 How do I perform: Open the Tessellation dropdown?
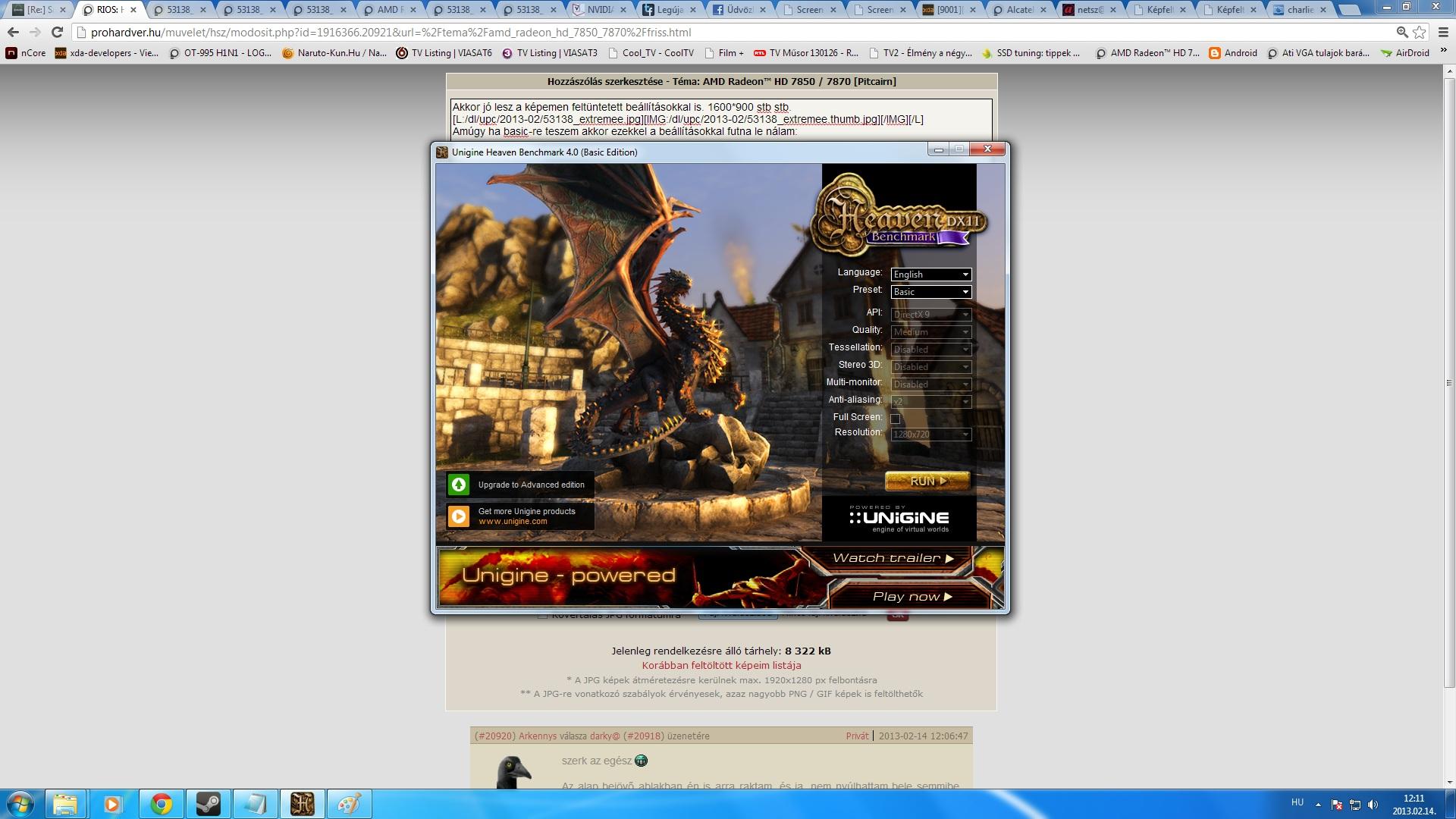(x=930, y=349)
